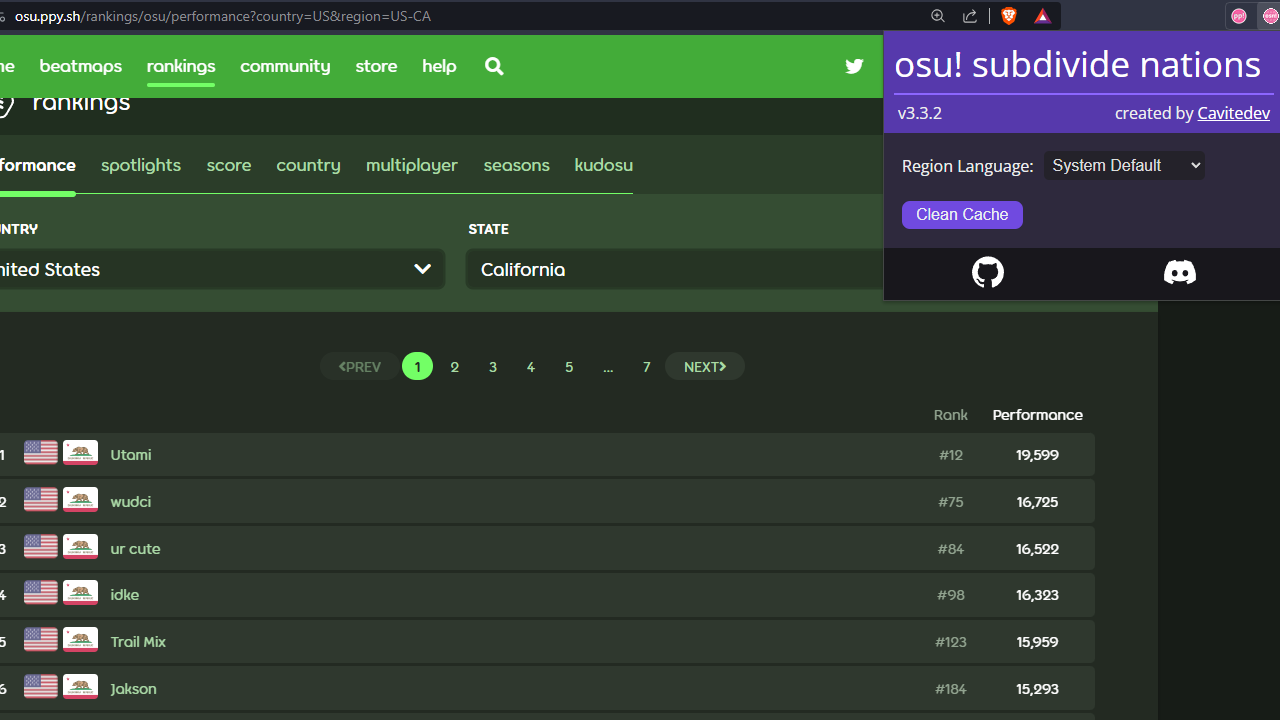Click the US flag beside wudci
This screenshot has width=1280, height=720.
coord(41,500)
